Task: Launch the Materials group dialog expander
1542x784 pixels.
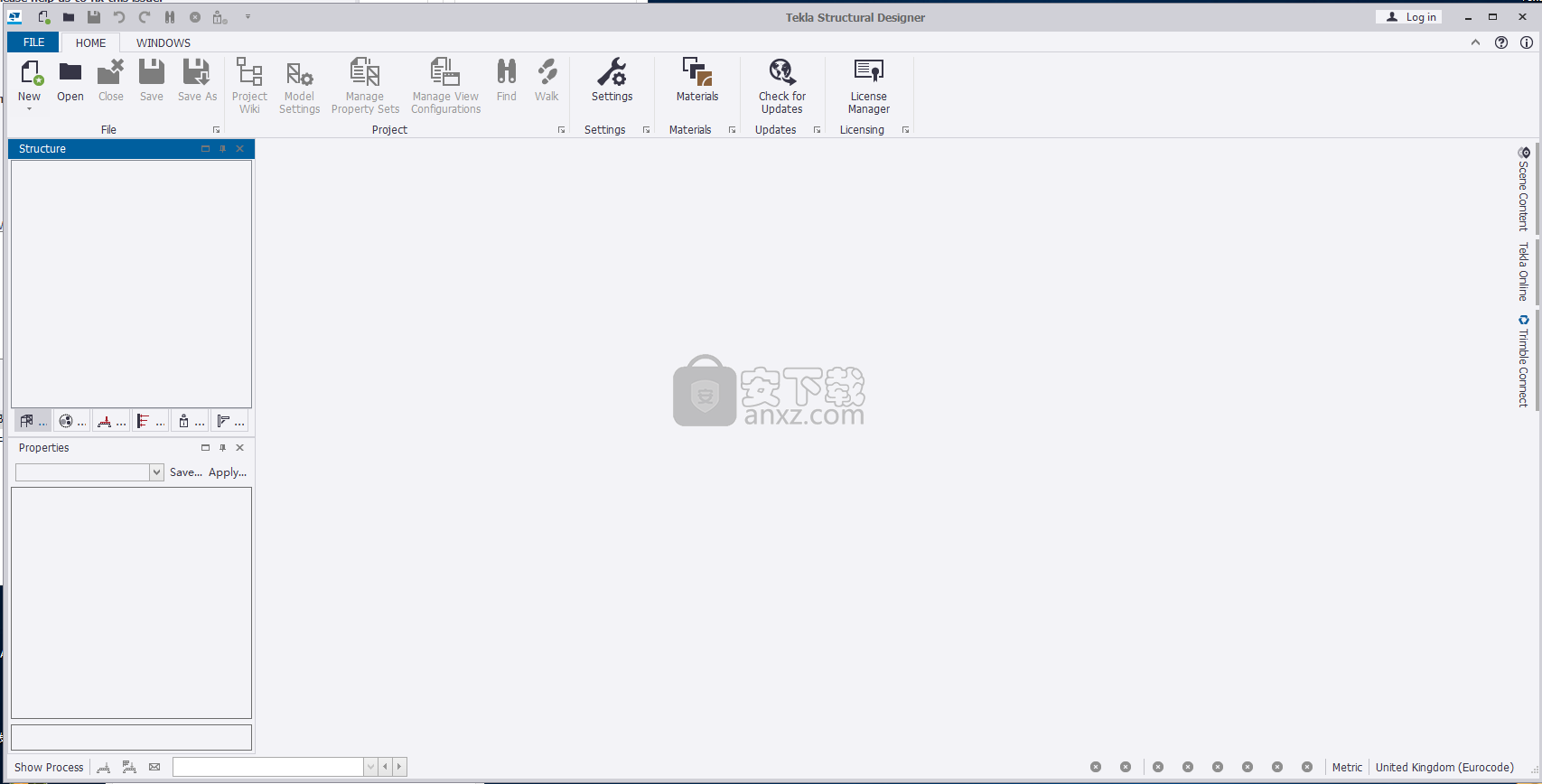Action: [732, 130]
